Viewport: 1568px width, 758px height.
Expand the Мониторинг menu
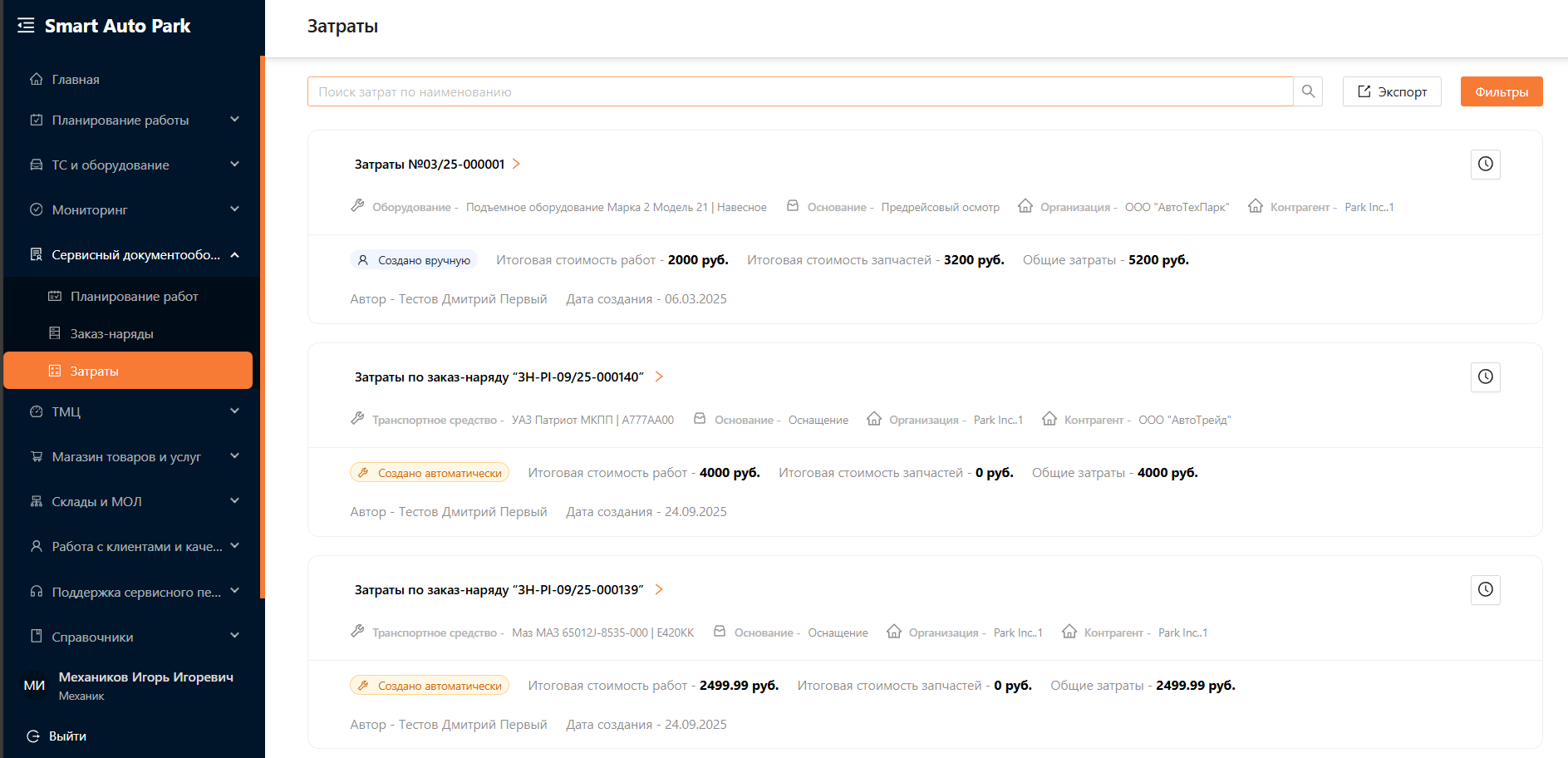pos(234,209)
